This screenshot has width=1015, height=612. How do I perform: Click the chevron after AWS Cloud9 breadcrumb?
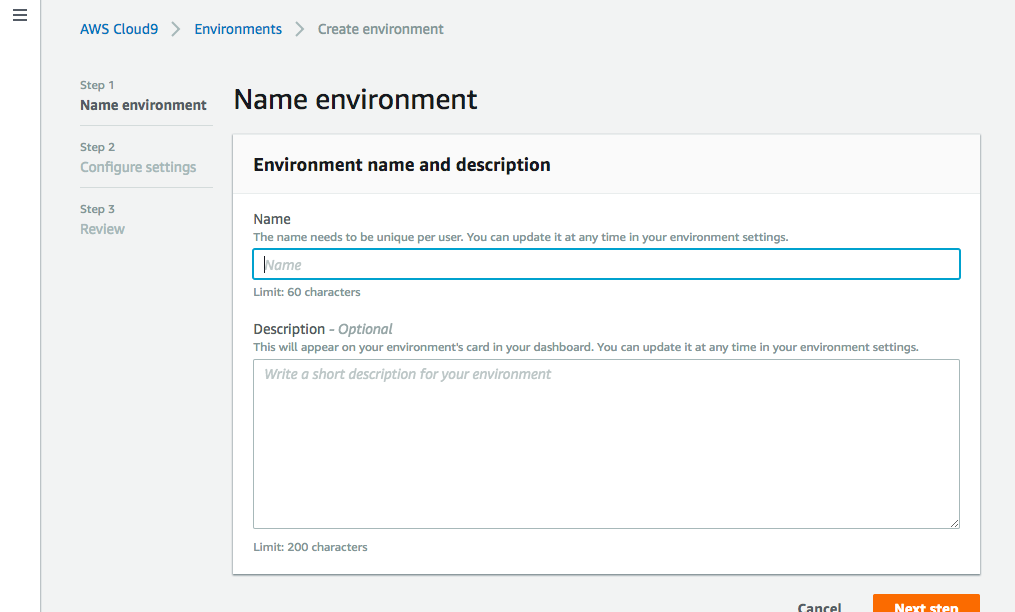tap(175, 29)
